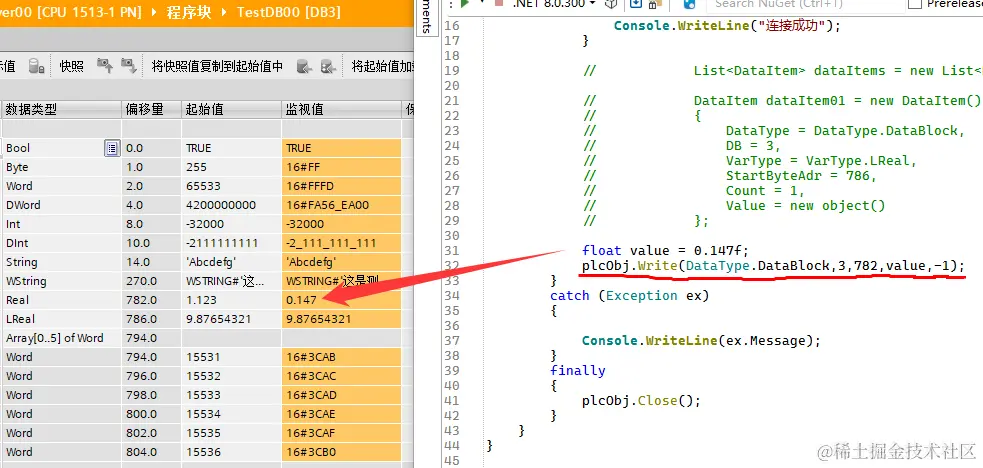Click code 'catch (Exception ex)'
983x468 pixels.
[629, 296]
